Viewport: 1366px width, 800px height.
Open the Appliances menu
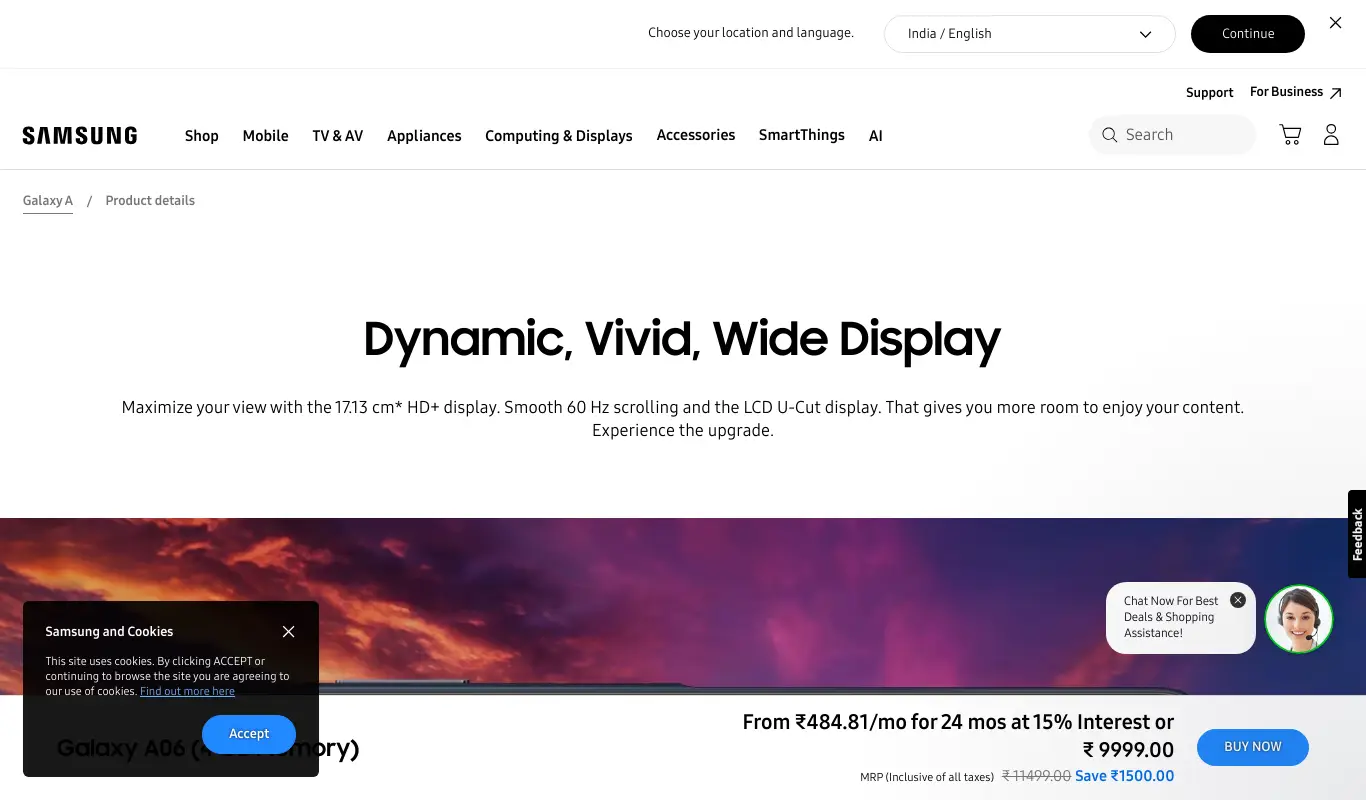click(424, 136)
